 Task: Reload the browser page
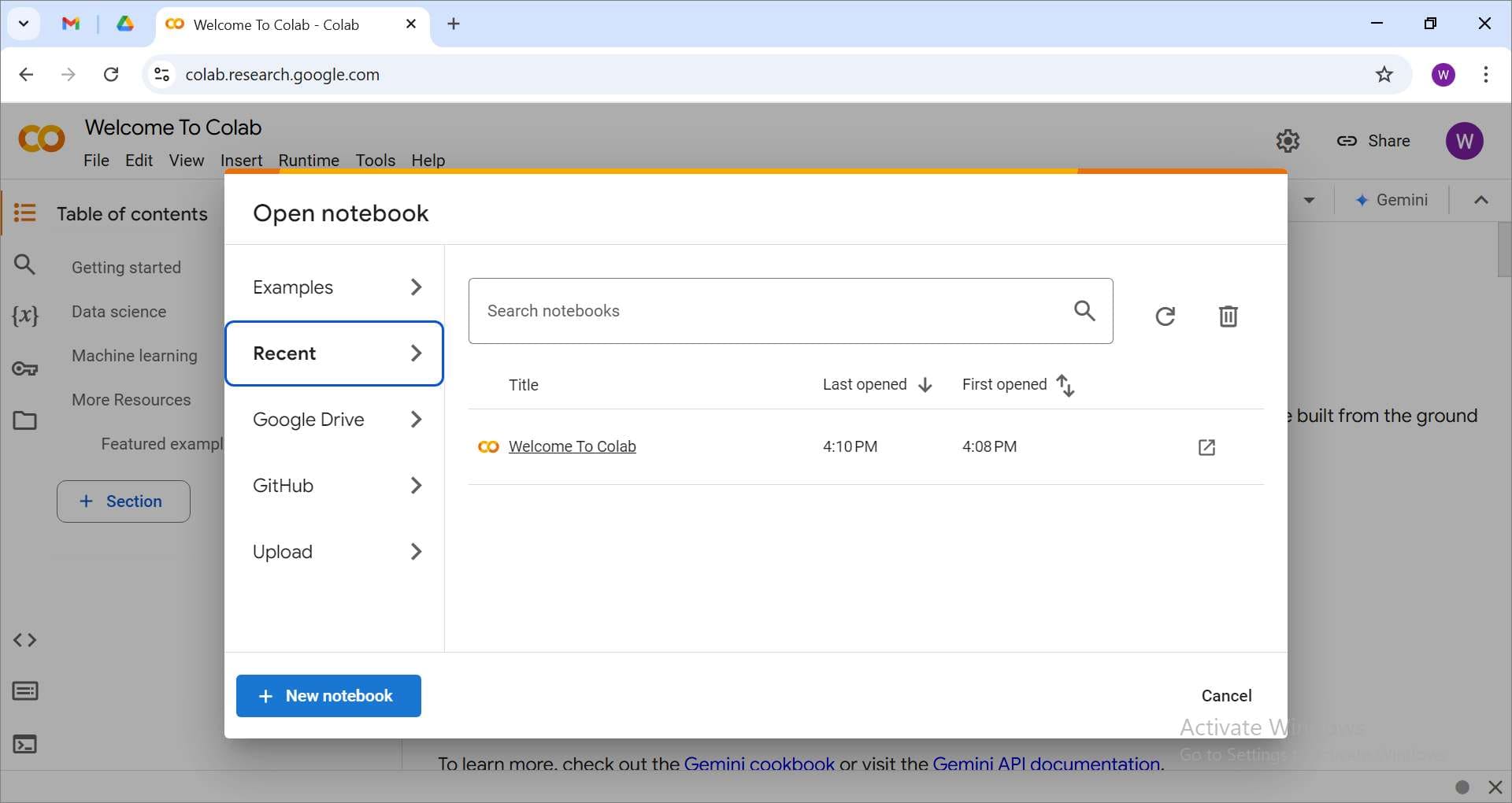coord(111,74)
